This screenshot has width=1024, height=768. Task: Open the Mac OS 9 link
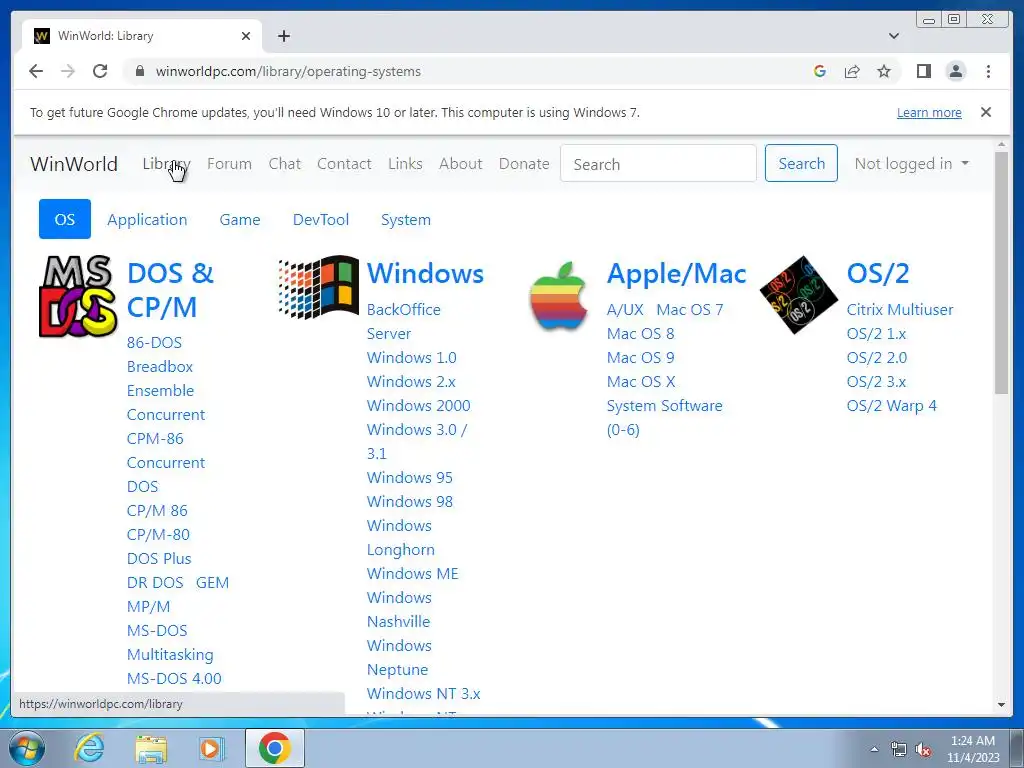pyautogui.click(x=640, y=358)
